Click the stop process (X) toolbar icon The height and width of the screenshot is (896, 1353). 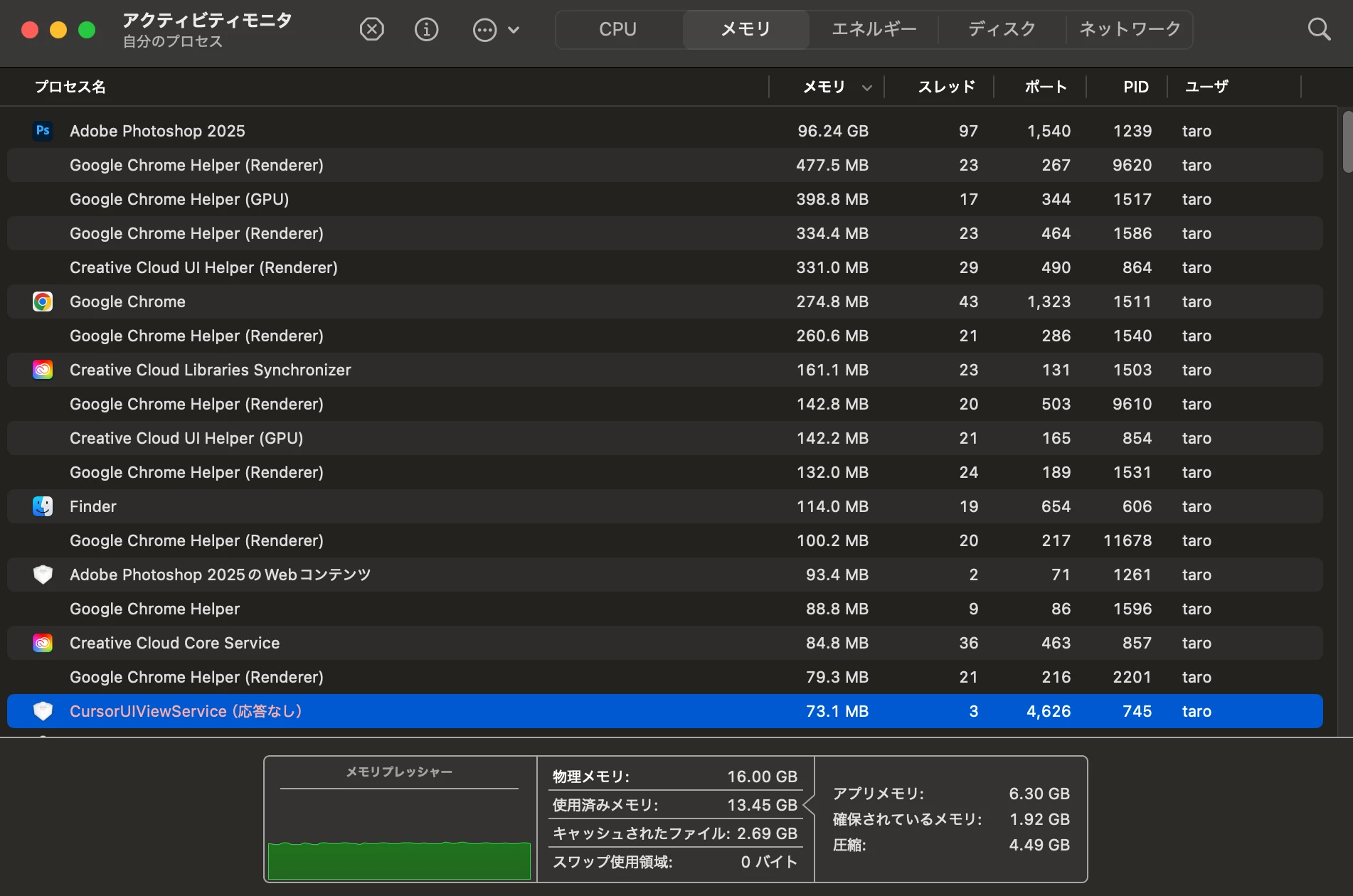371,29
